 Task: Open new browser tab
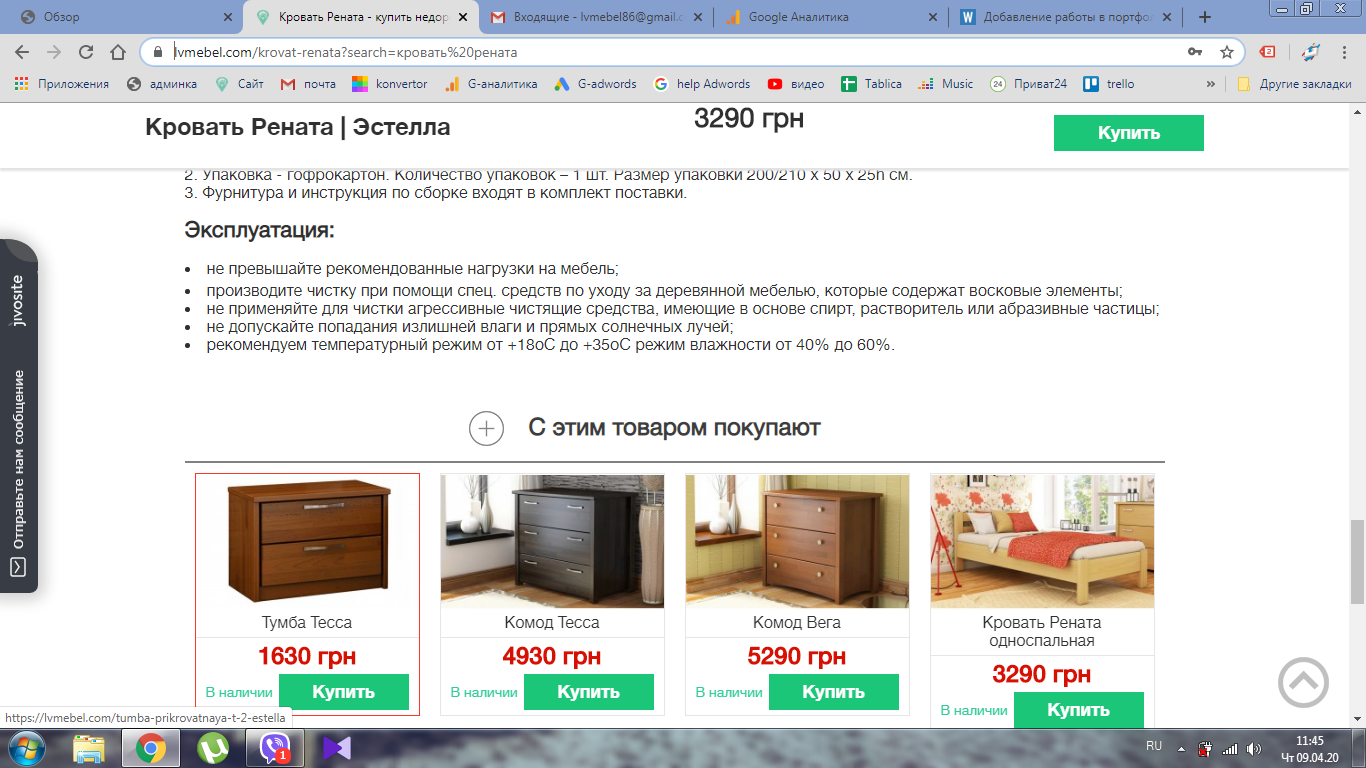(x=1204, y=17)
